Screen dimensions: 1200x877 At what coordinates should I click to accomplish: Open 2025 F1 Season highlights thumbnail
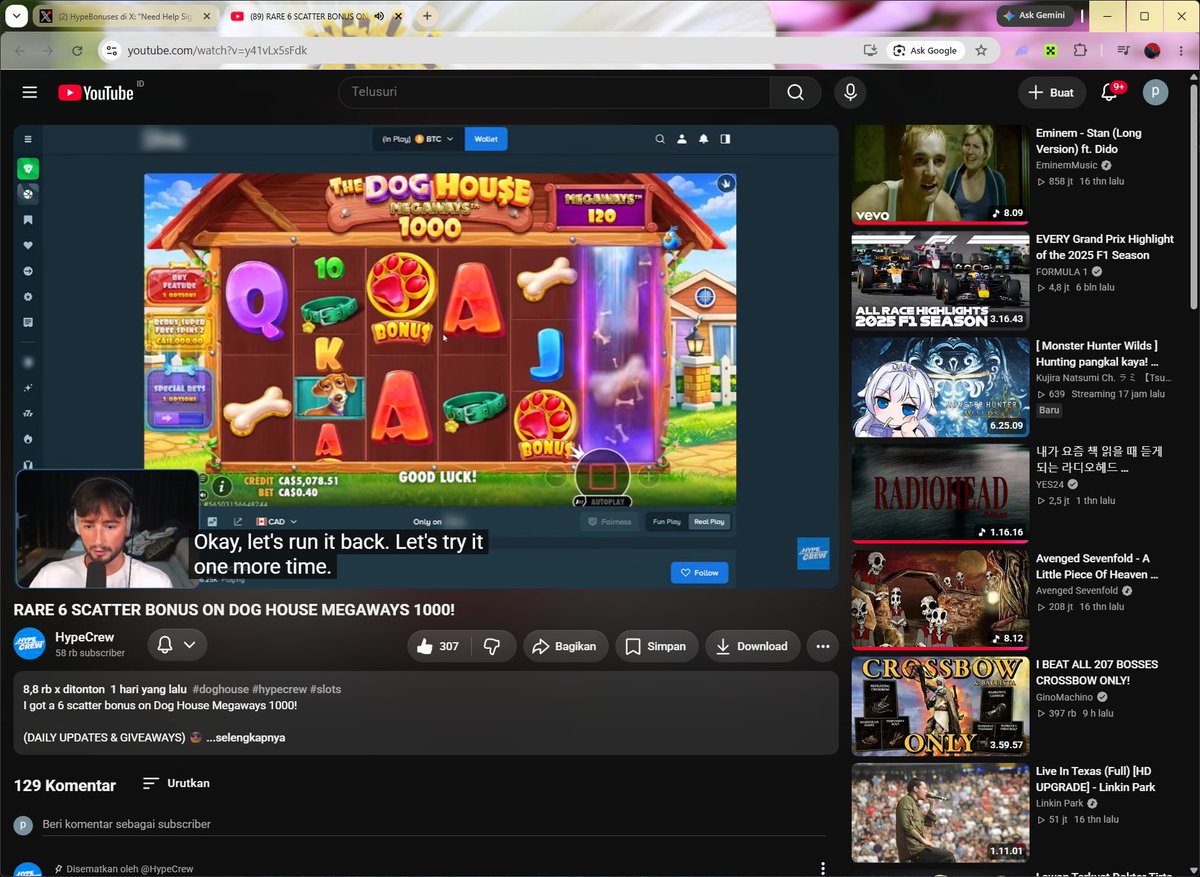[940, 281]
